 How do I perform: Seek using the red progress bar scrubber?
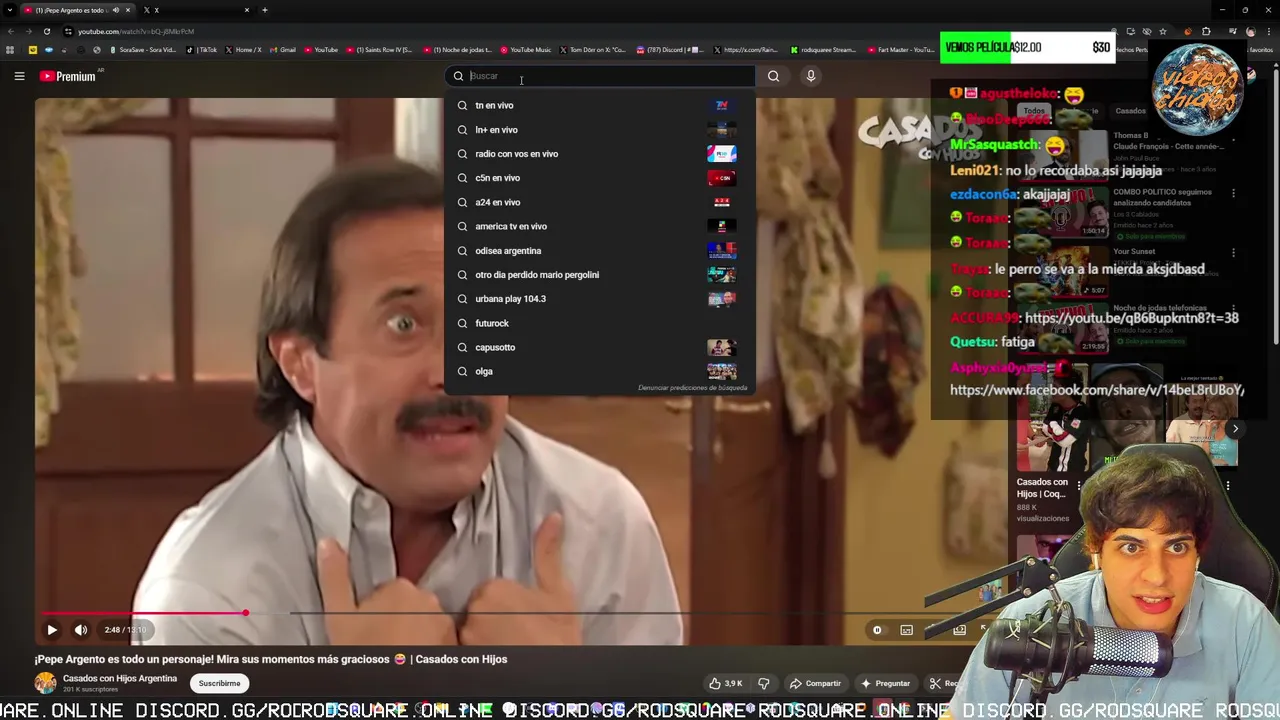tap(245, 613)
